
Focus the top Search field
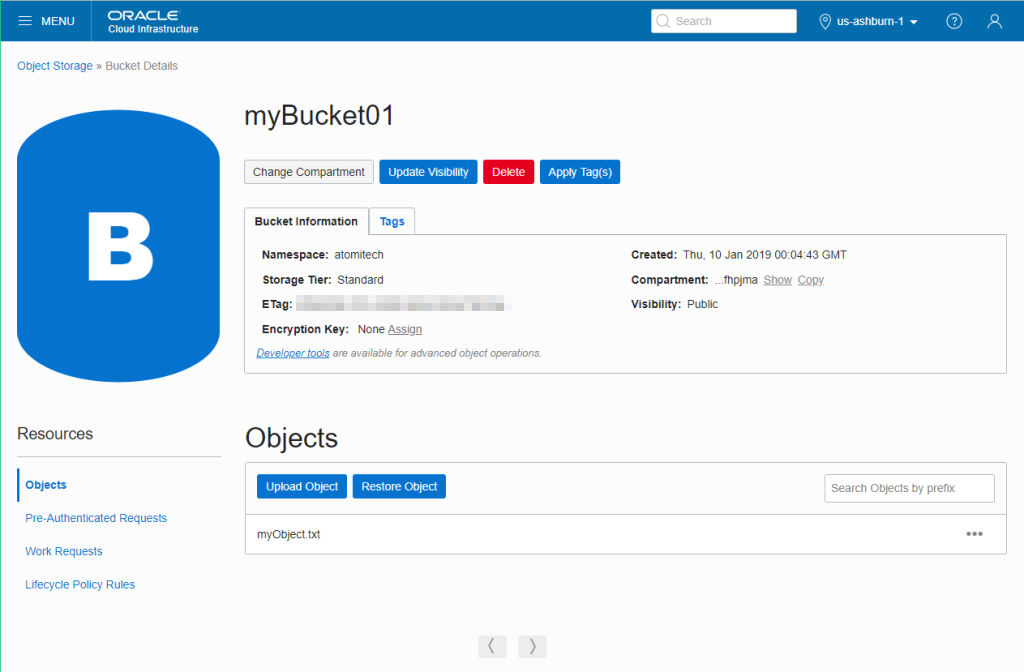pos(724,21)
